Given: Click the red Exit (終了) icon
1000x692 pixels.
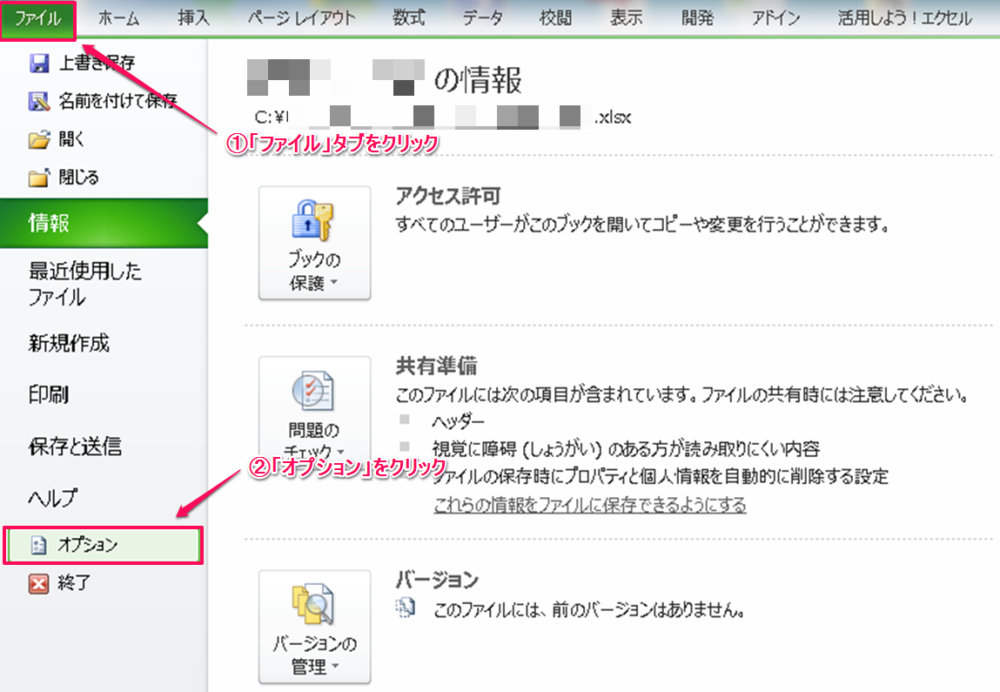Looking at the screenshot, I should point(39,583).
